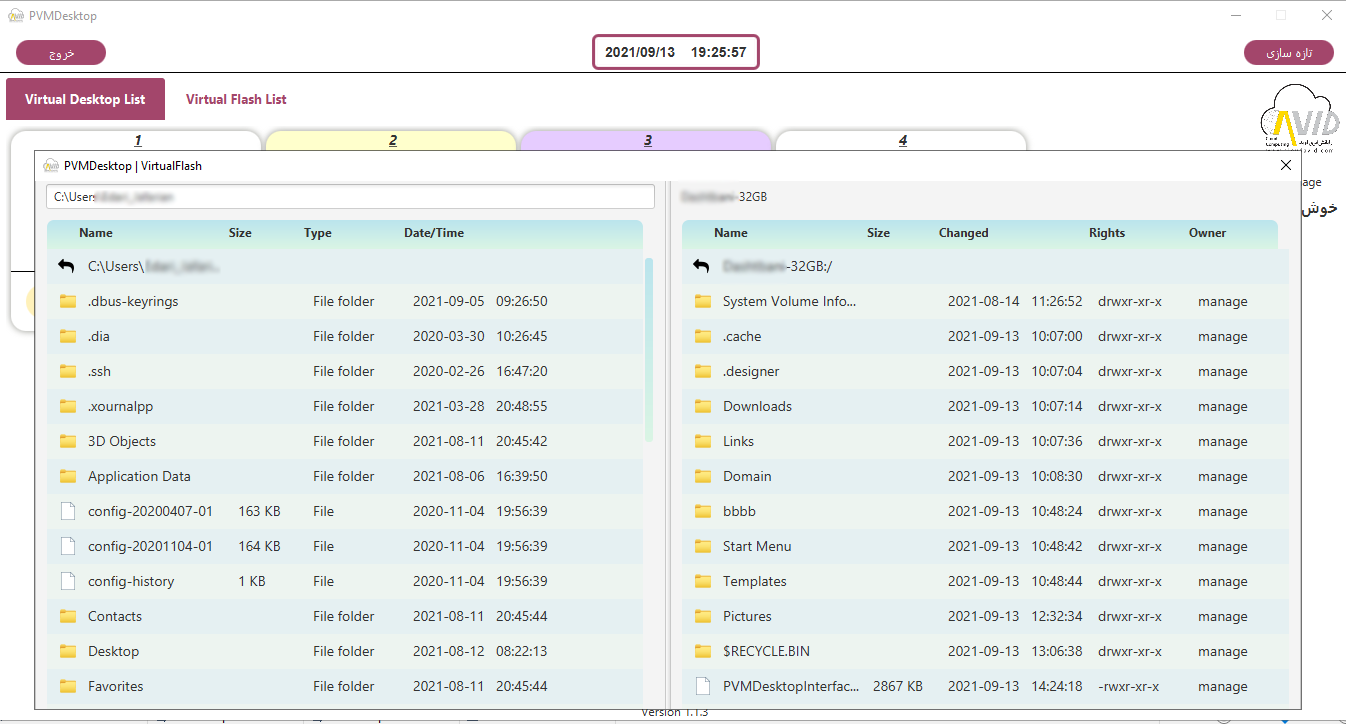Image resolution: width=1346 pixels, height=724 pixels.
Task: Switch to Virtual Flash List tab
Action: coord(236,99)
